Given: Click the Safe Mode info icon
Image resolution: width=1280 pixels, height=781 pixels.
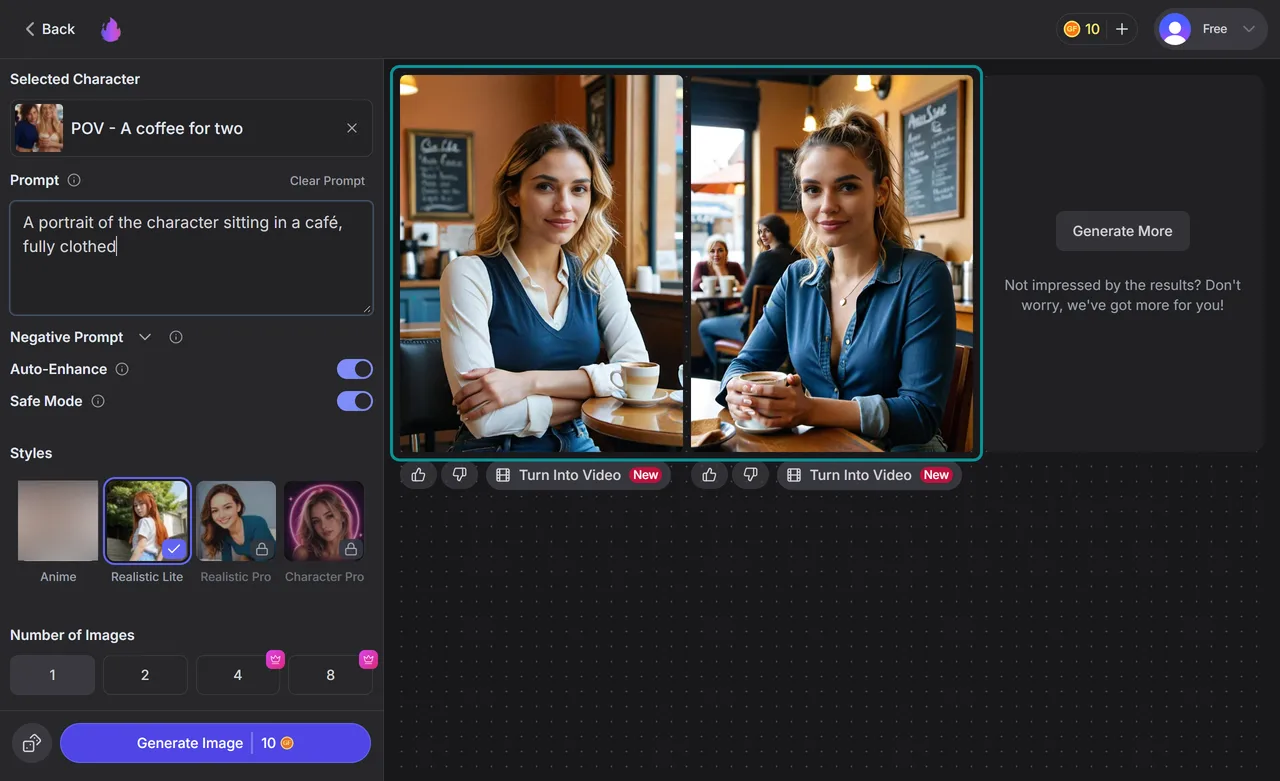Looking at the screenshot, I should (x=98, y=401).
